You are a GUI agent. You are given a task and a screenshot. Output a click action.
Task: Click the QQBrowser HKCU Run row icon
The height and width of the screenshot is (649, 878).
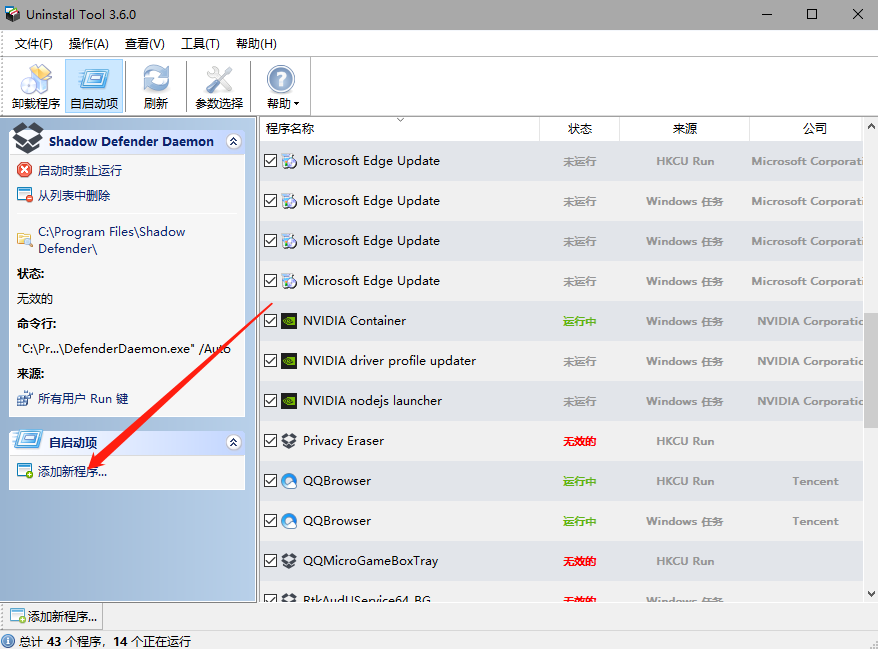tap(289, 481)
